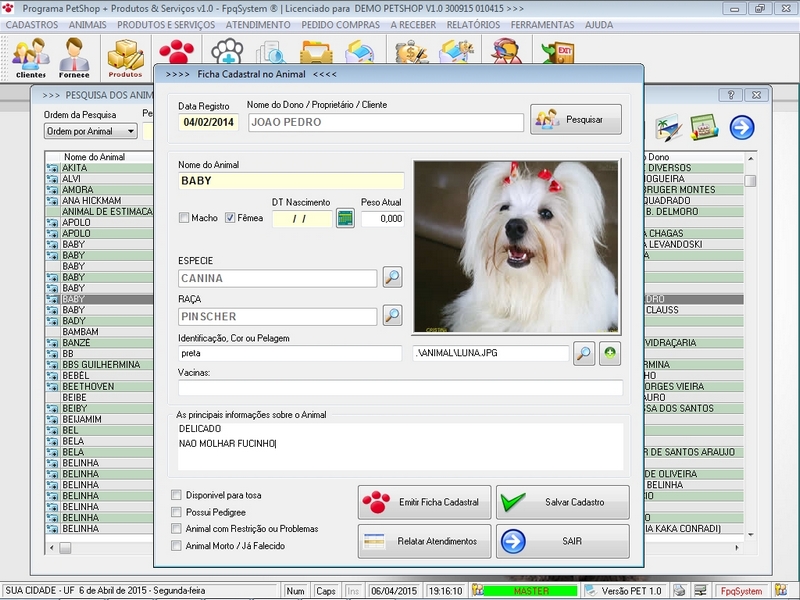Click the Vacinas input field
Viewport: 800px width, 600px height.
click(400, 388)
